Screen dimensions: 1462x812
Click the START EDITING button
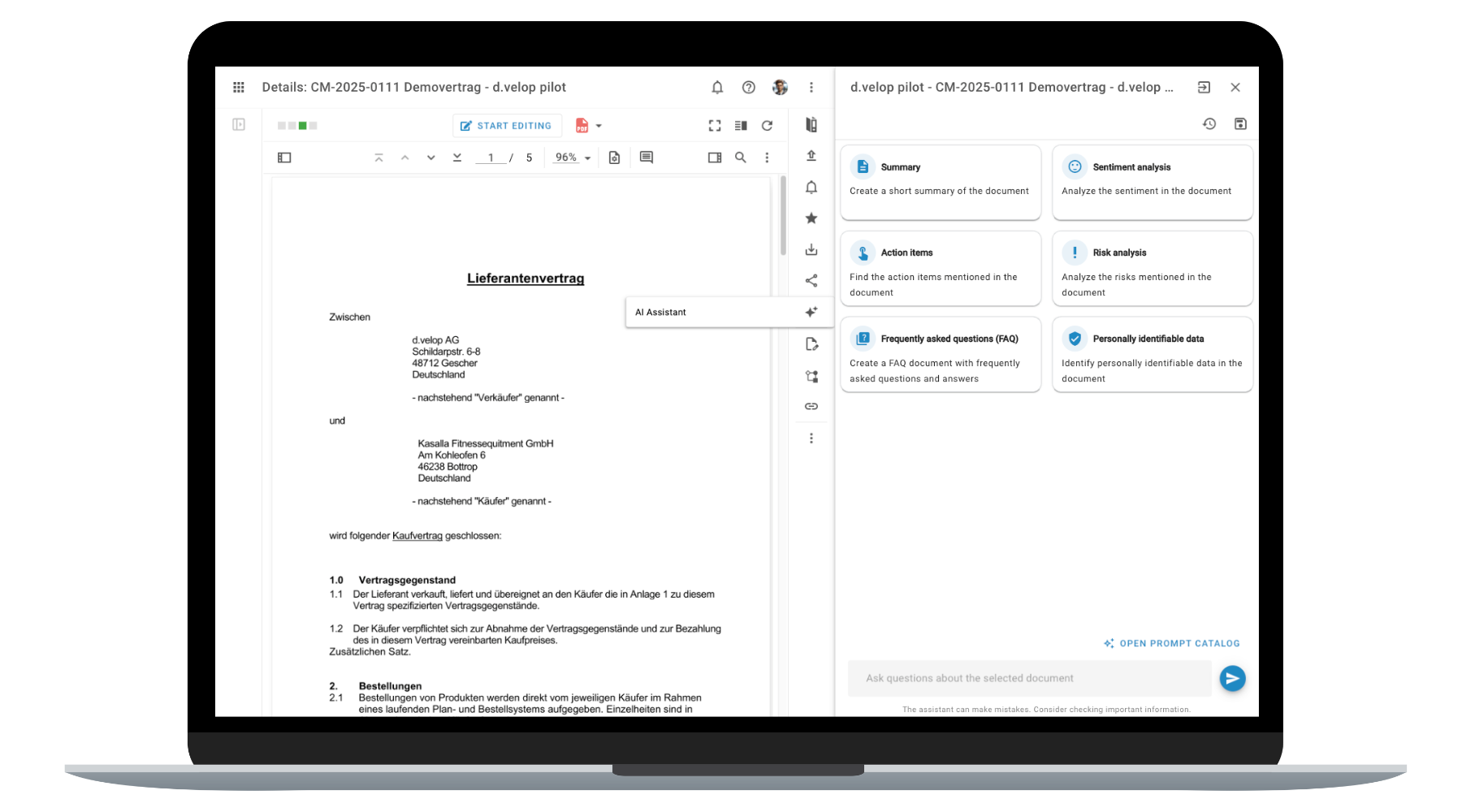(x=506, y=126)
